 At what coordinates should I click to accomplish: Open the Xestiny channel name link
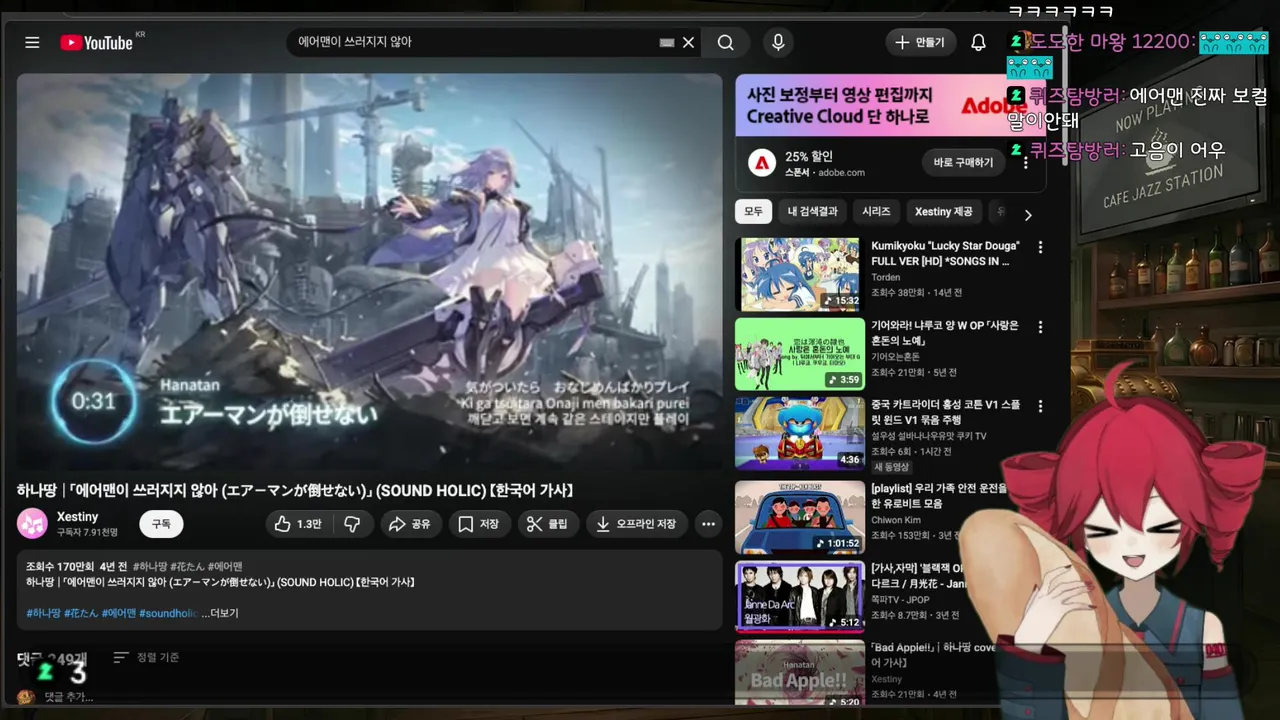pyautogui.click(x=77, y=516)
